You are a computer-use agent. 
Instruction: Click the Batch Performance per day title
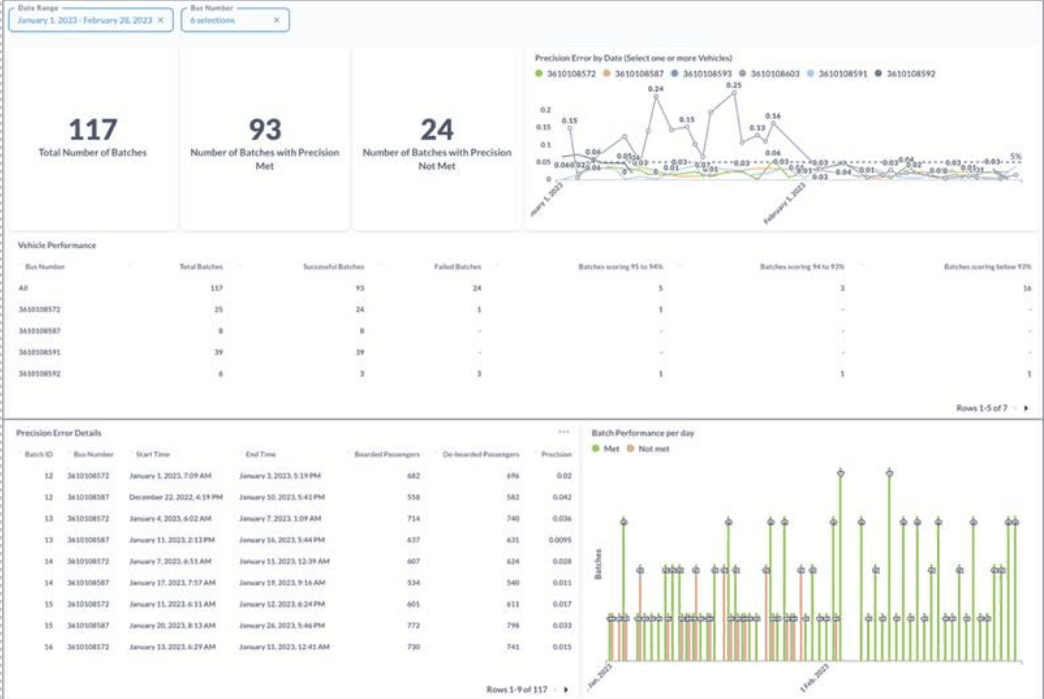tap(643, 433)
